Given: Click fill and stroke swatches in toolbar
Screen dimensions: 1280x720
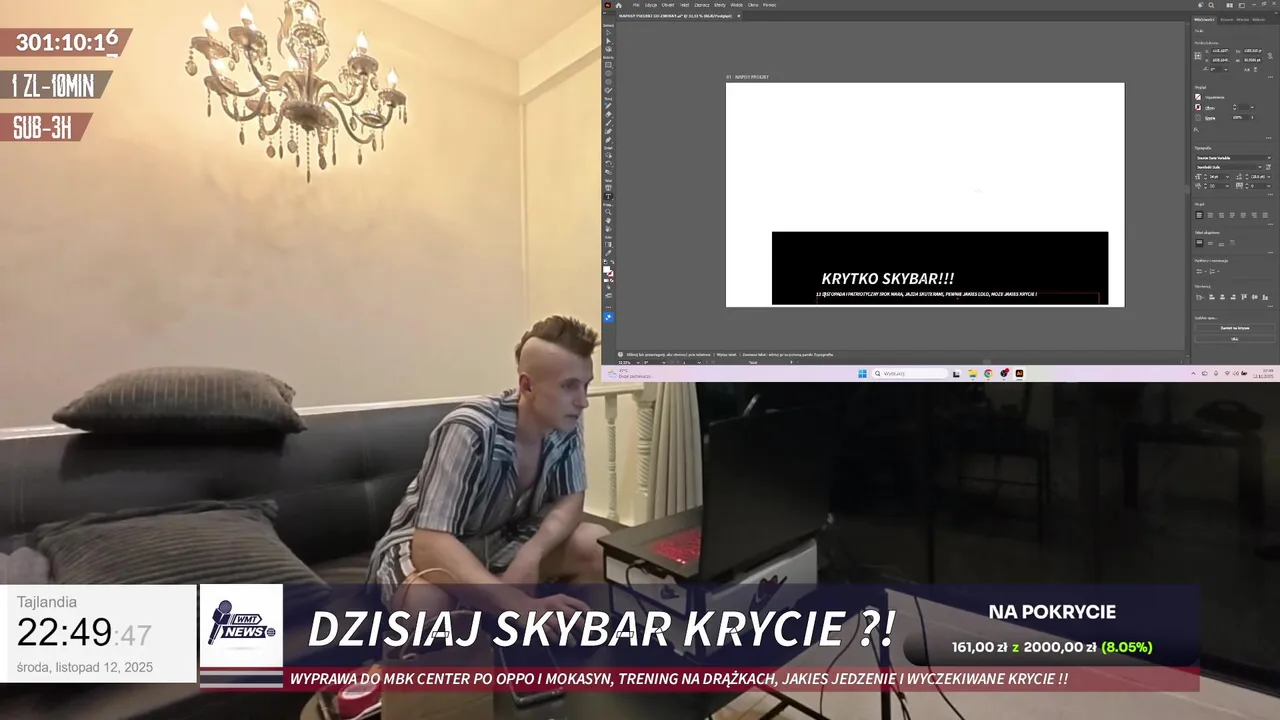Looking at the screenshot, I should point(608,271).
